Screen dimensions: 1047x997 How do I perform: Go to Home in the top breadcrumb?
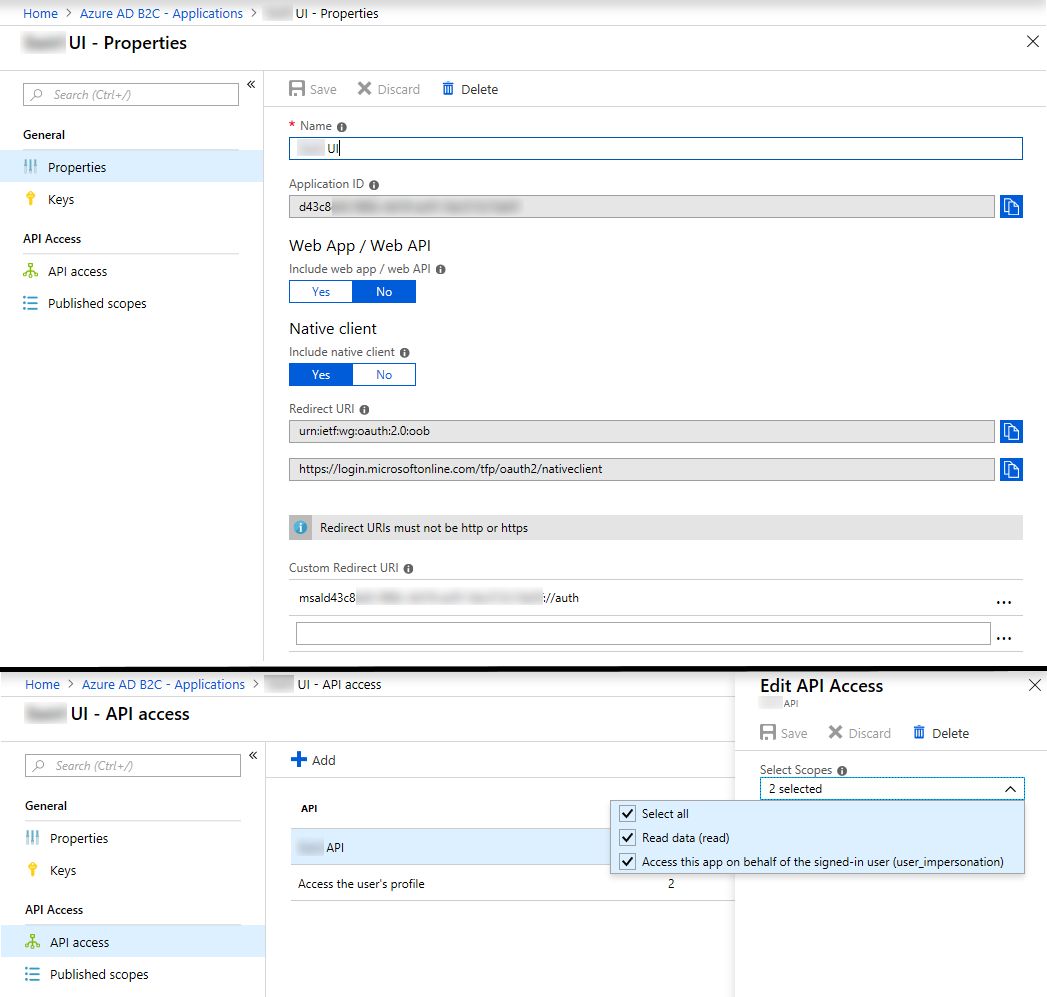[40, 13]
